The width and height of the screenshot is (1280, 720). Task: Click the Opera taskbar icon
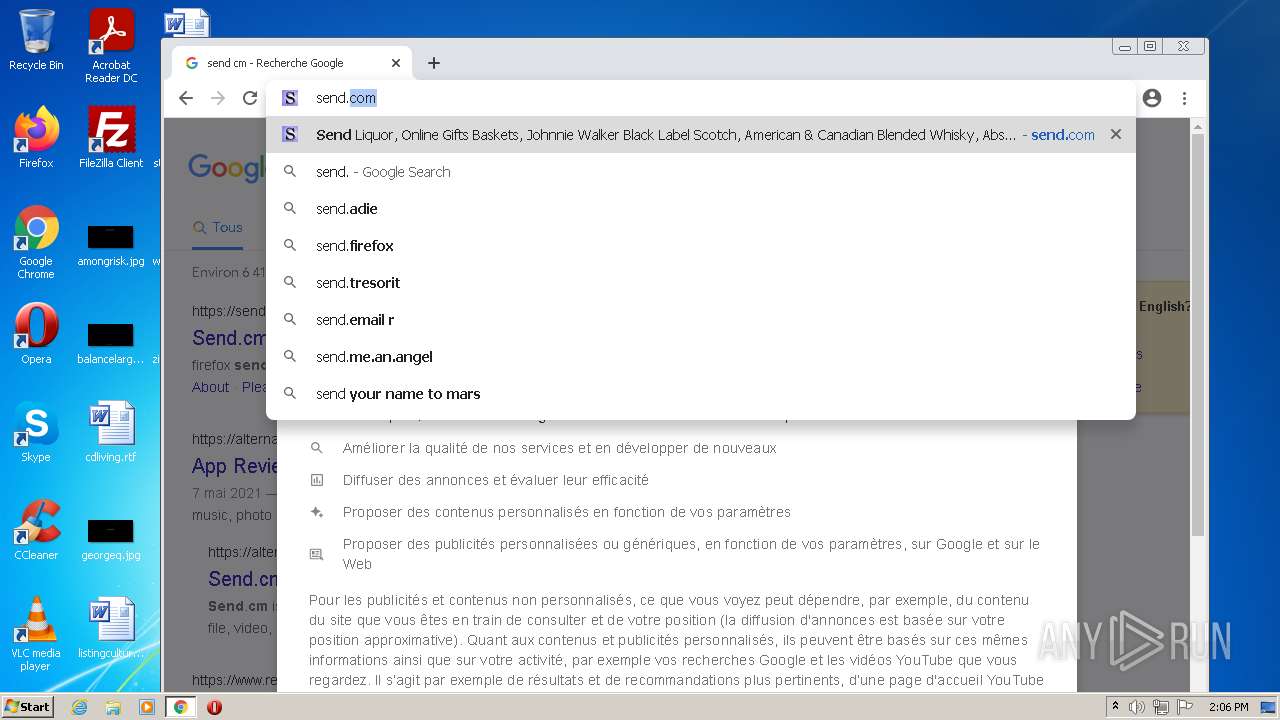click(x=214, y=707)
